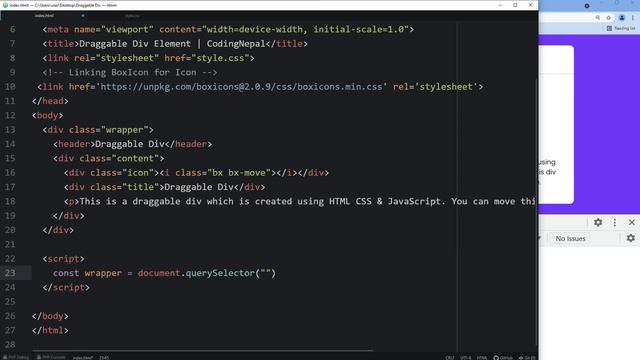Open PHP Console in status bar
Screen dimensions: 640x360
click(x=51, y=357)
